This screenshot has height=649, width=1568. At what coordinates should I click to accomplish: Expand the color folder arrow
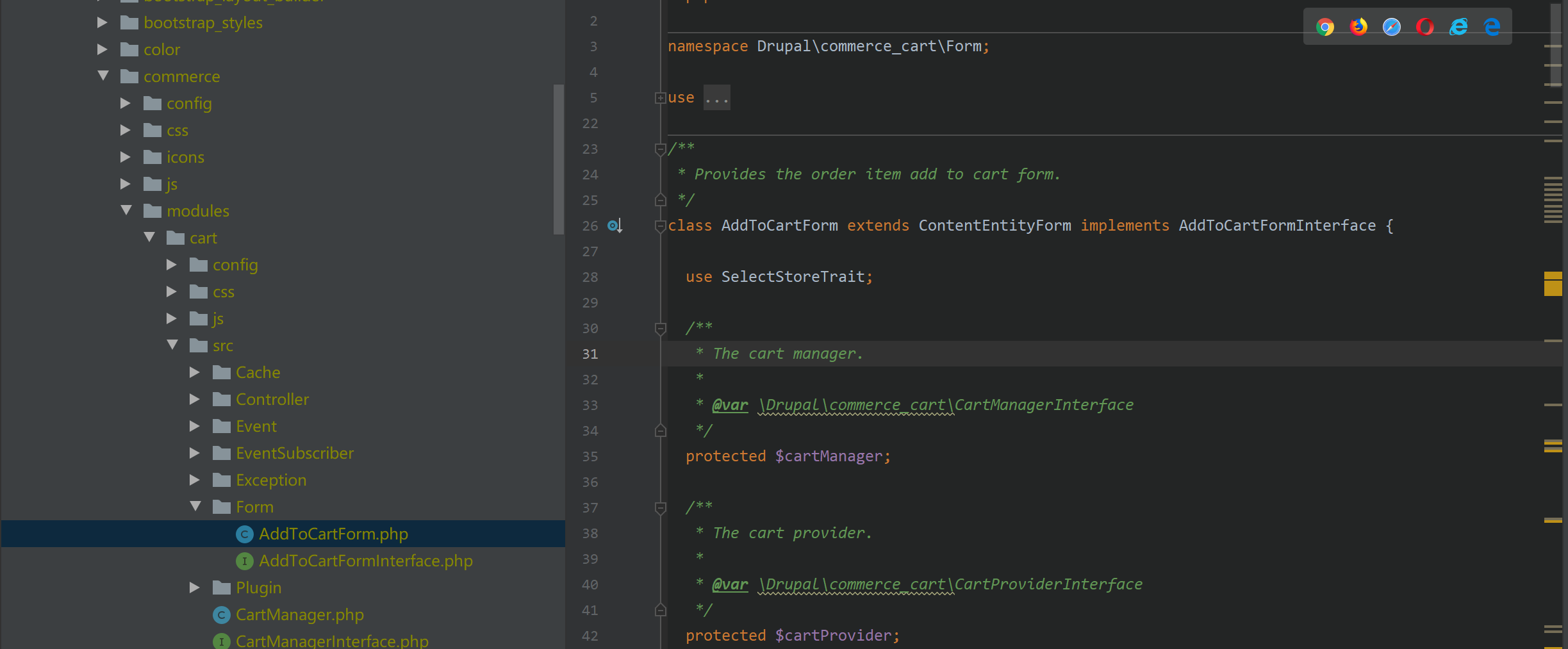(x=103, y=49)
